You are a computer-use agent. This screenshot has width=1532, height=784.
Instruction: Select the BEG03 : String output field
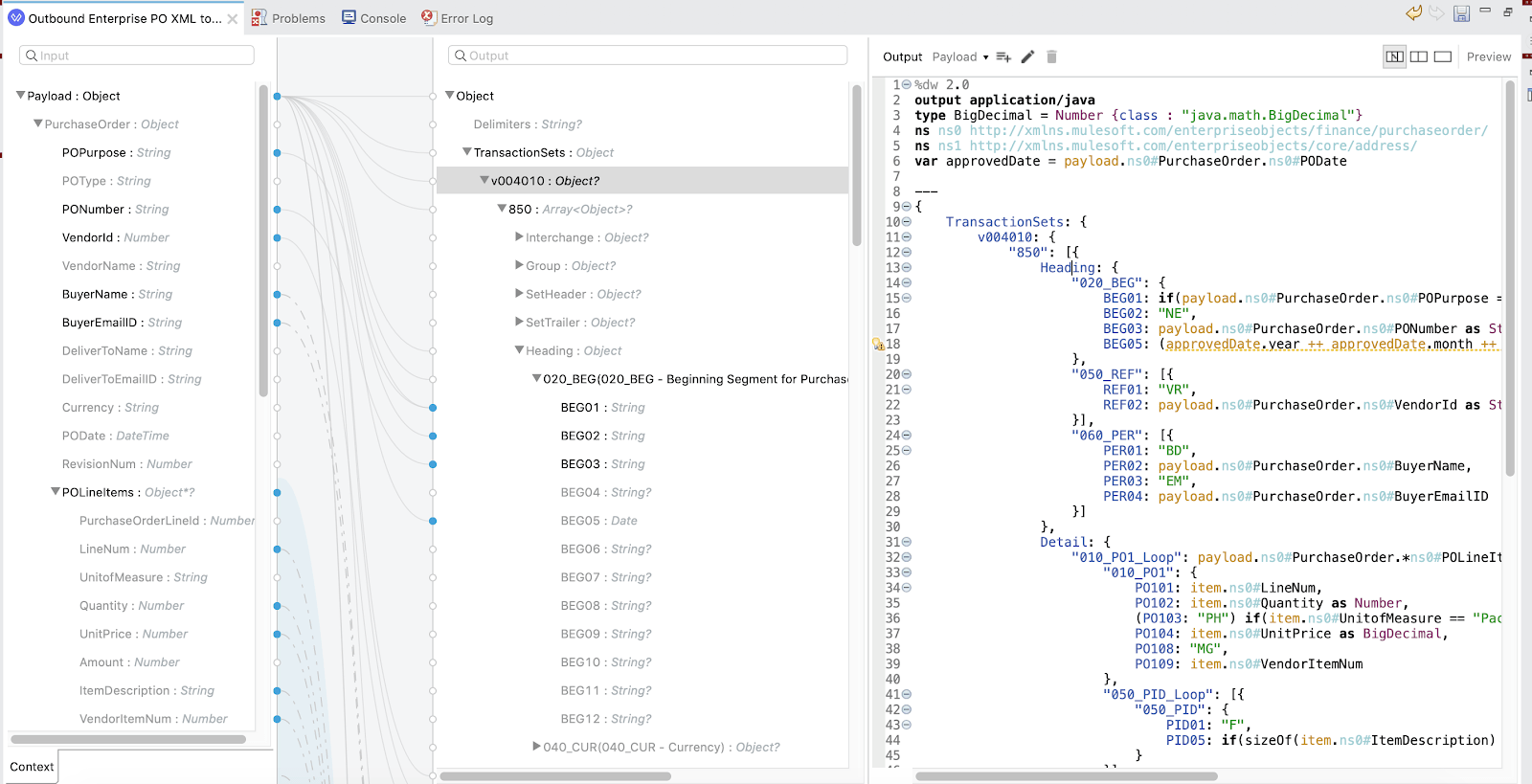[x=602, y=464]
